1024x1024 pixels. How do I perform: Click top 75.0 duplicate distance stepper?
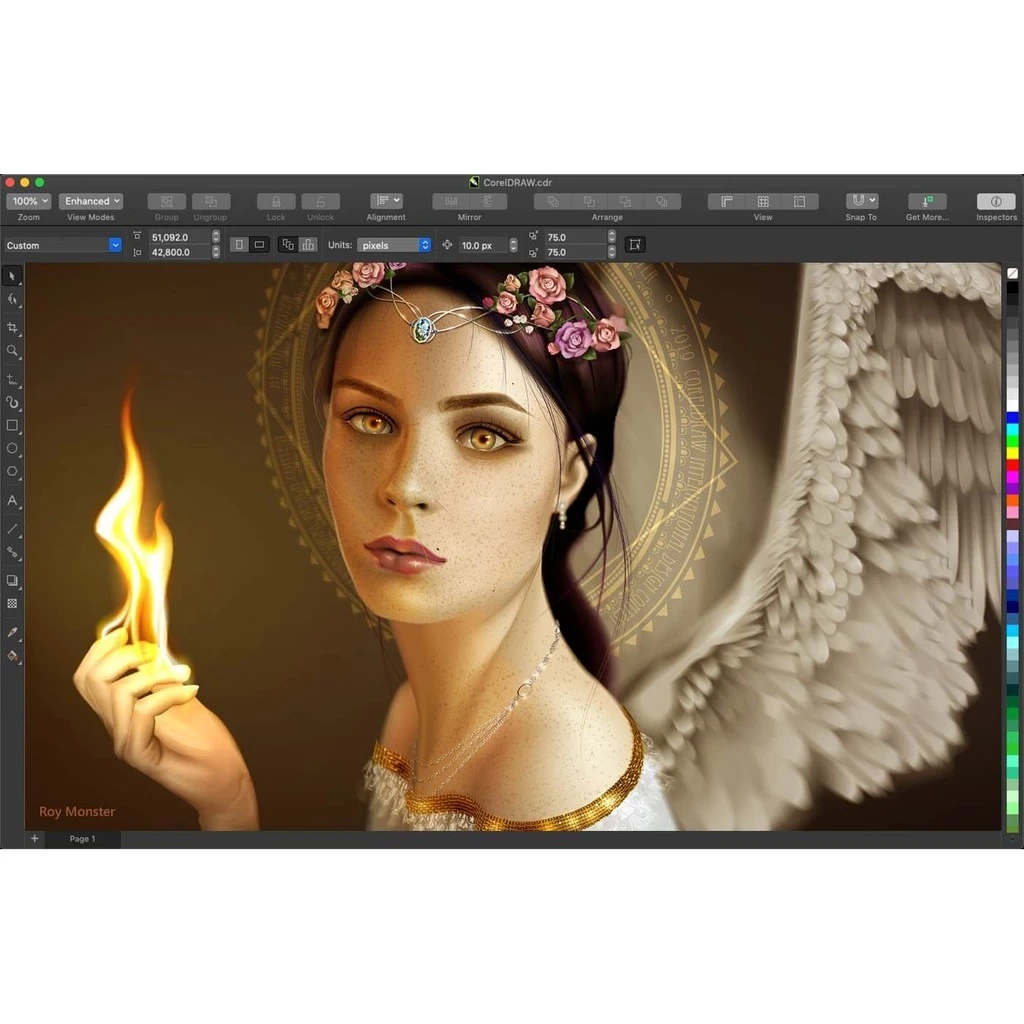click(x=611, y=237)
